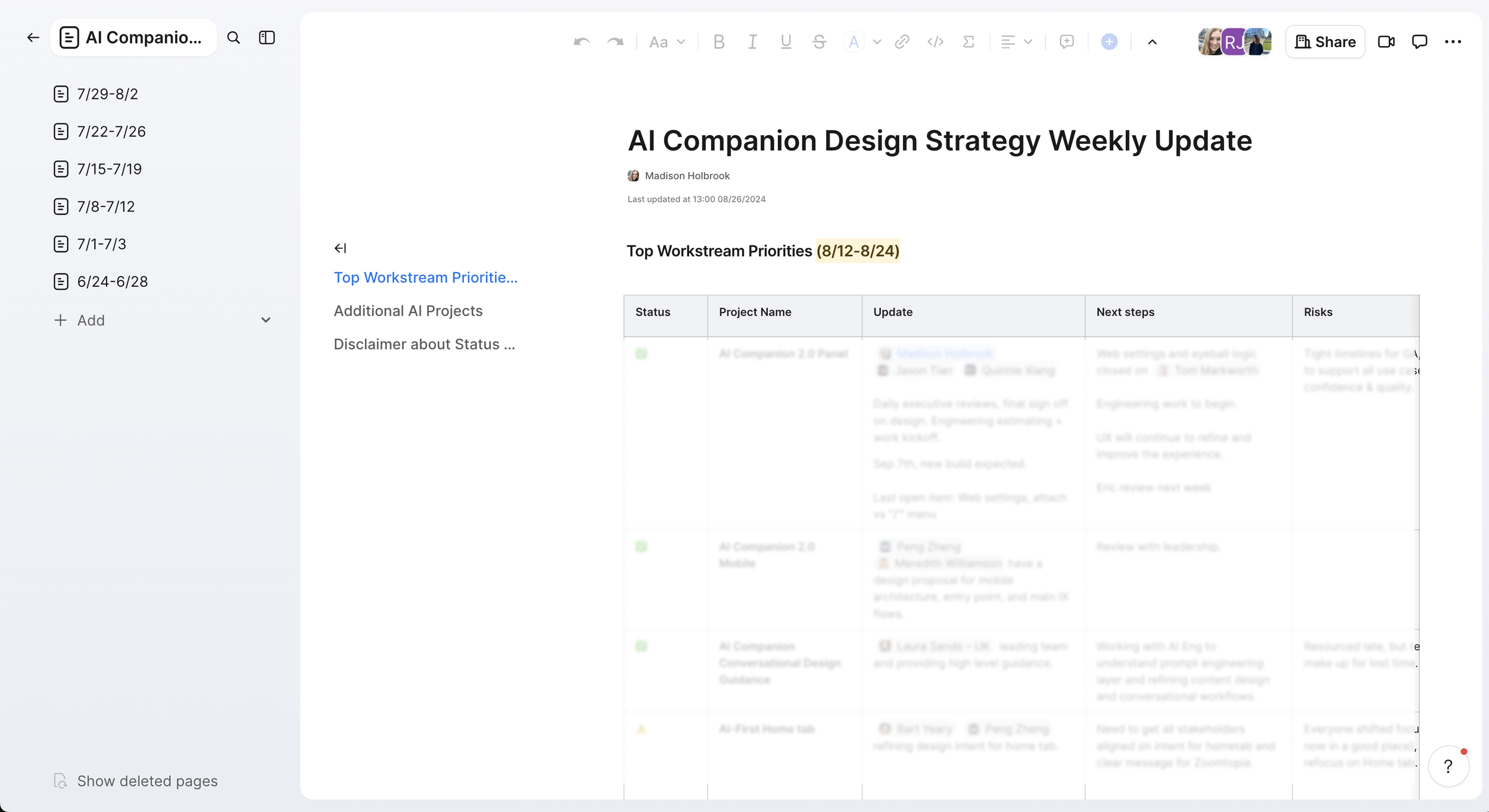
Task: Open the 7/22-7/26 page in the sidebar
Action: click(111, 132)
